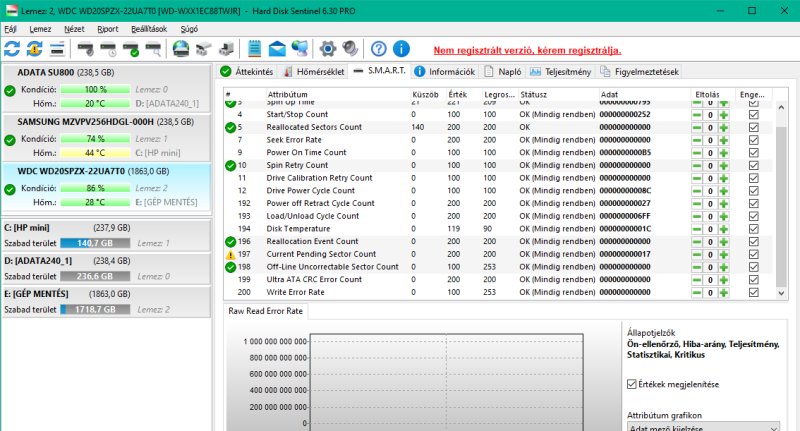Click the warning icon beside Current Pending Sector Count
800x431 pixels.
[231, 254]
